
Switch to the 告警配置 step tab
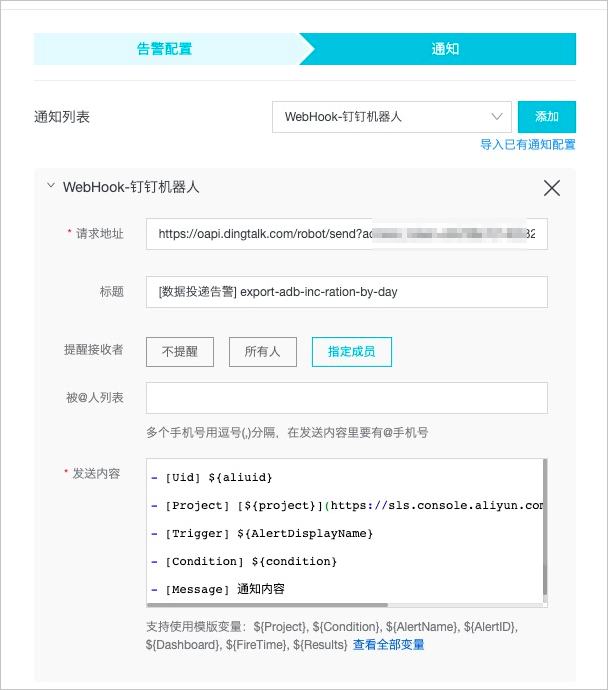pyautogui.click(x=165, y=49)
